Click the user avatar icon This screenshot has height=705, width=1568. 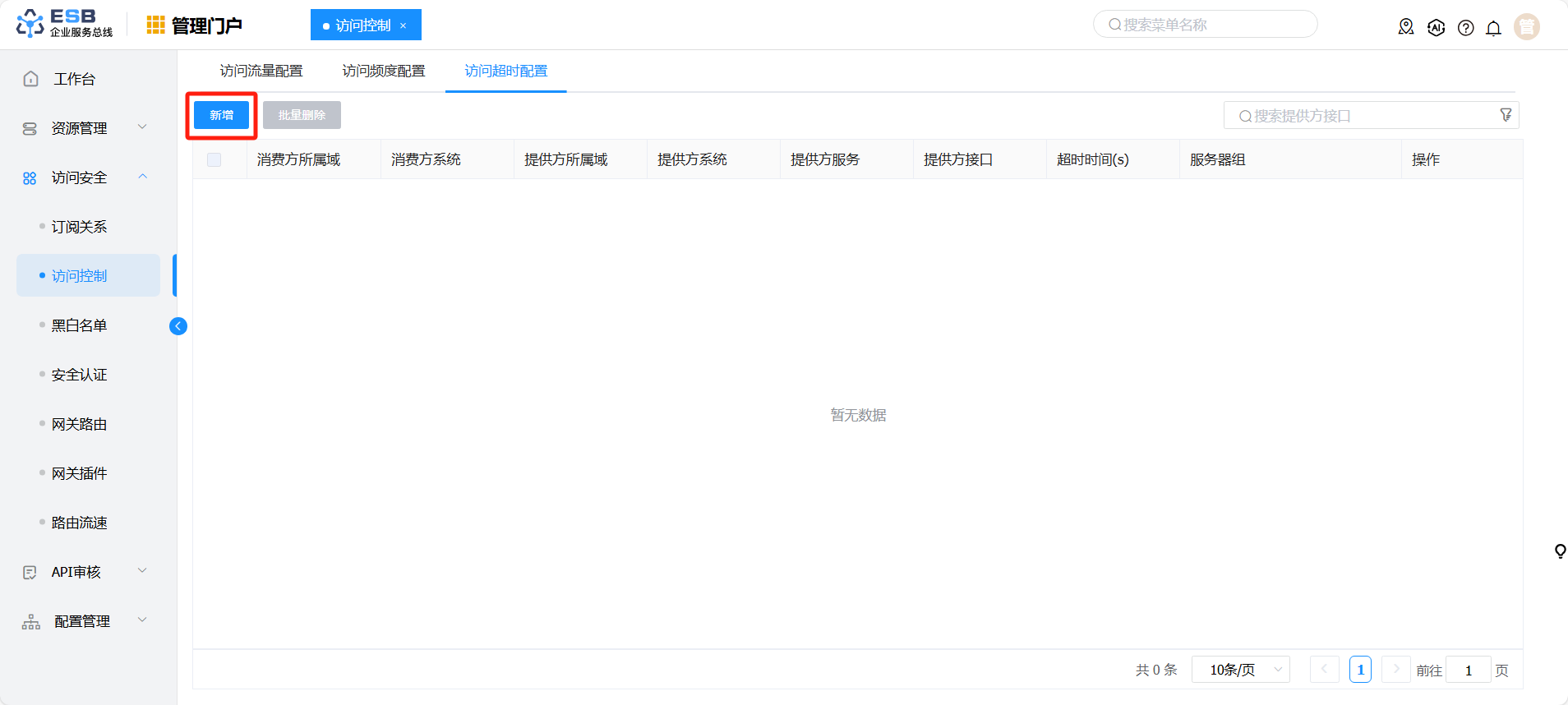[x=1526, y=27]
